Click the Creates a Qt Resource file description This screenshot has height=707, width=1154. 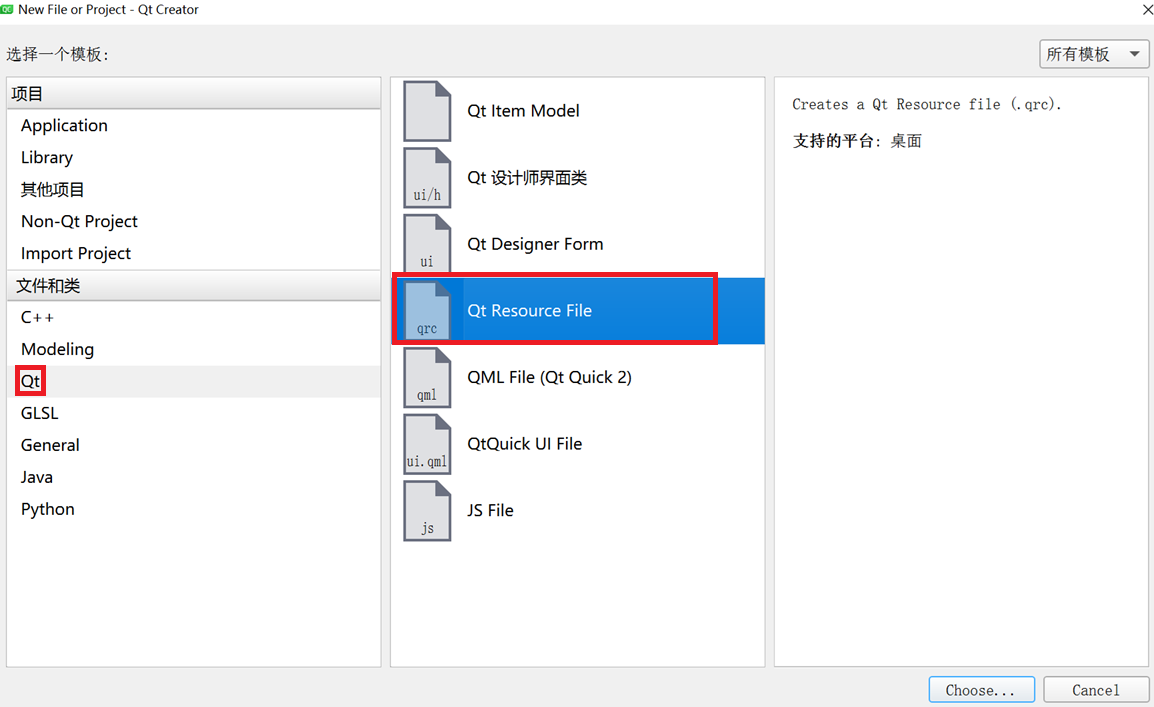point(927,104)
